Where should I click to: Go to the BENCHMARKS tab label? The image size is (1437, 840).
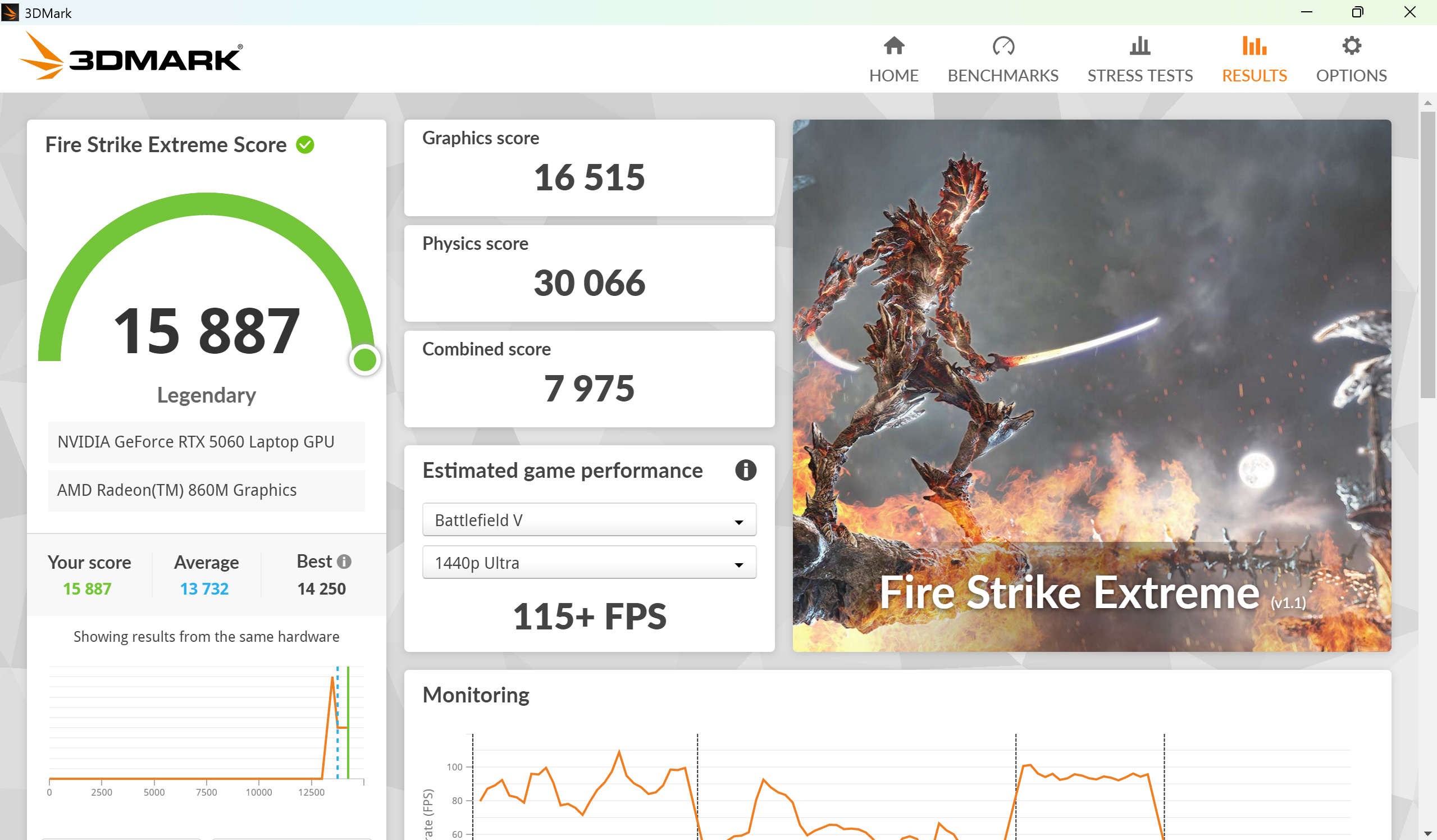[x=1002, y=76]
